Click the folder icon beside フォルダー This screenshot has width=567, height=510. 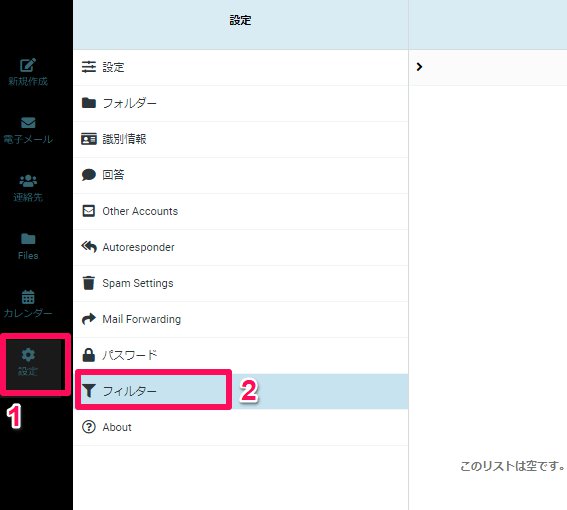pos(89,103)
